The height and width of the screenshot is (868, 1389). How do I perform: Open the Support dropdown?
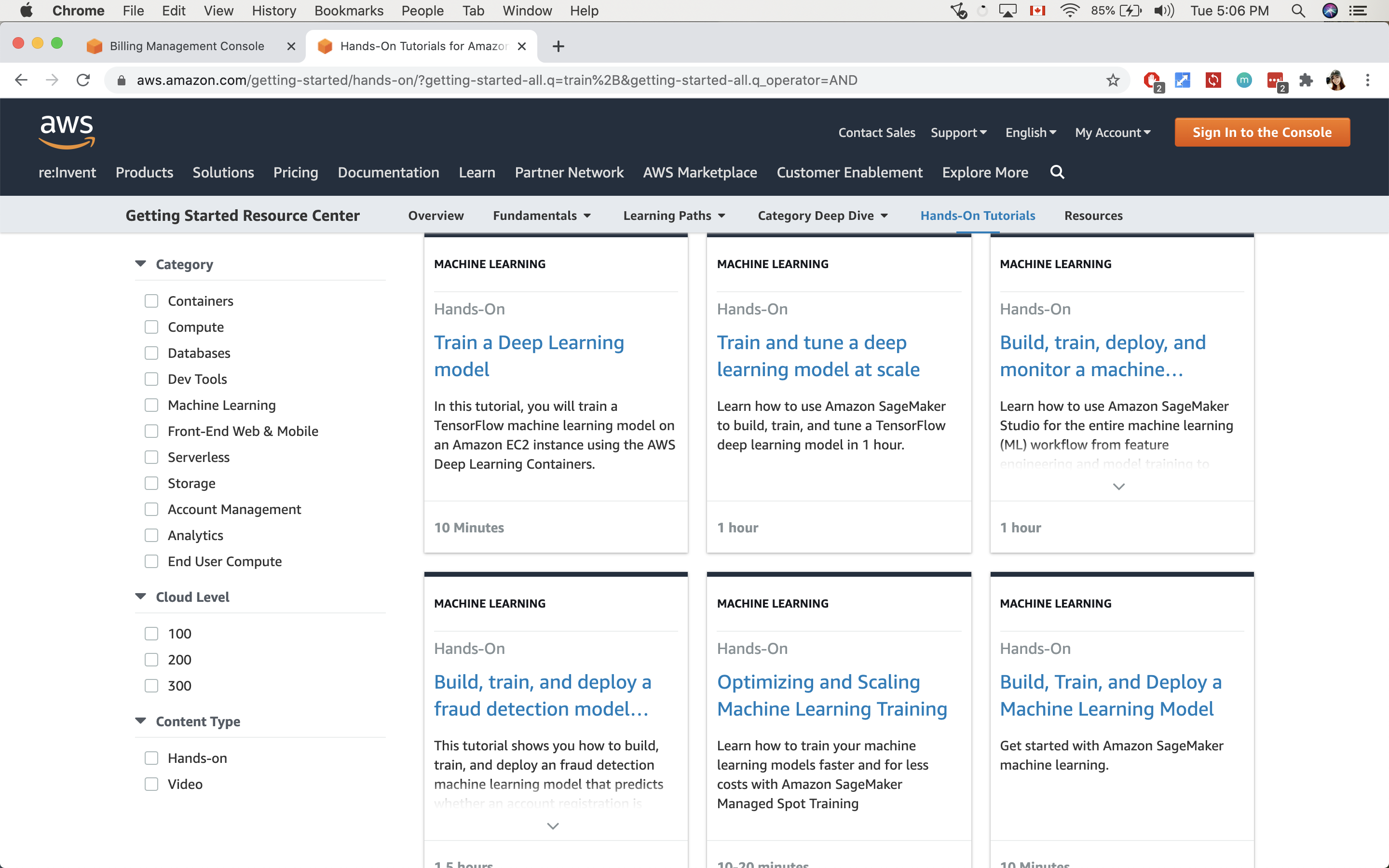pyautogui.click(x=958, y=133)
